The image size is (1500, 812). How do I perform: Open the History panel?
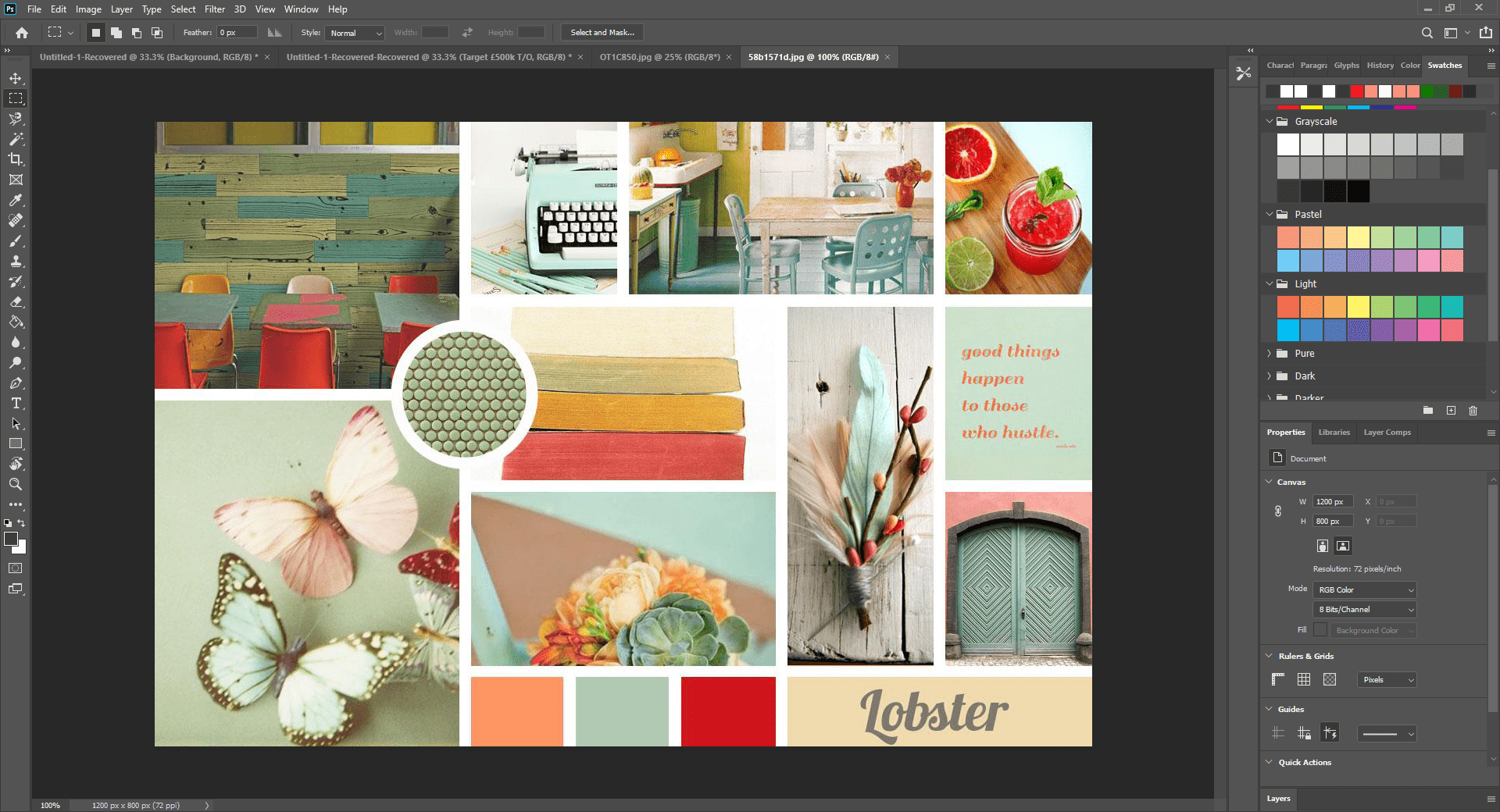coord(1380,66)
